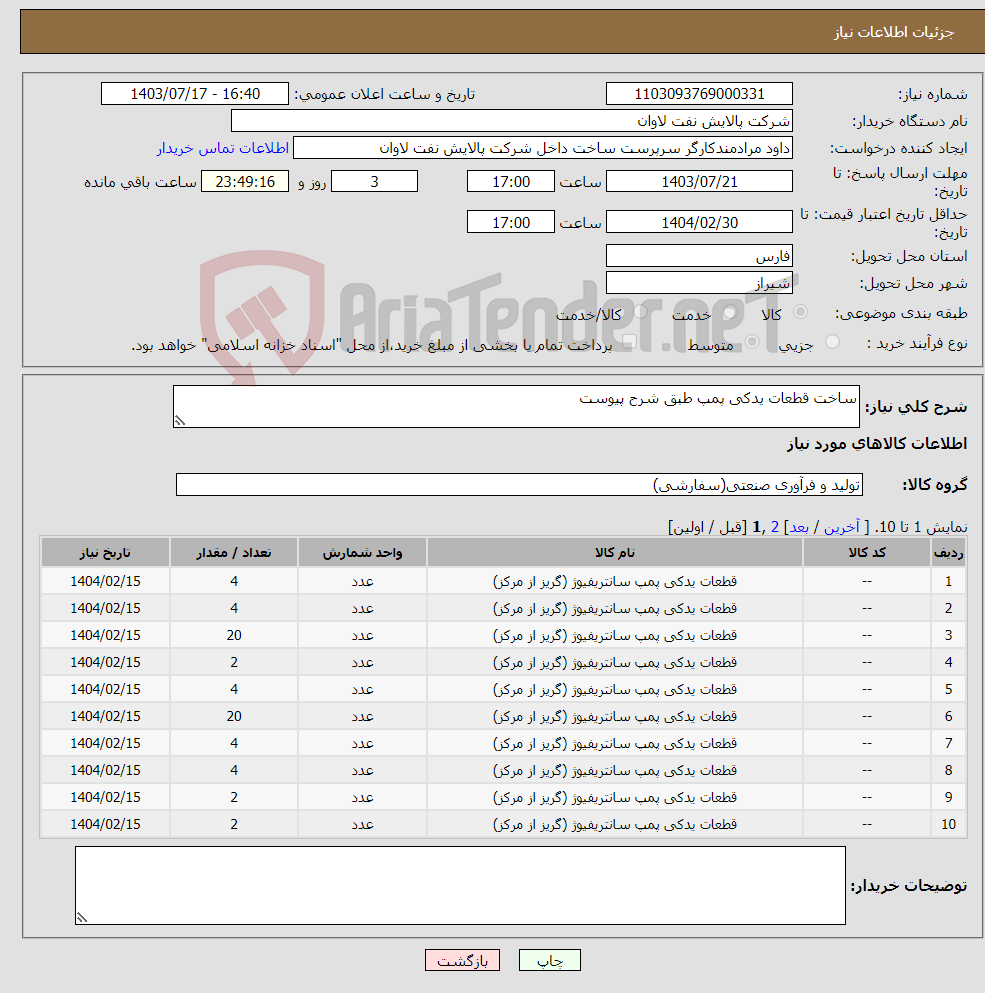The height and width of the screenshot is (993, 985).
Task: Click quantity 2 in row 4
Action: [x=234, y=662]
